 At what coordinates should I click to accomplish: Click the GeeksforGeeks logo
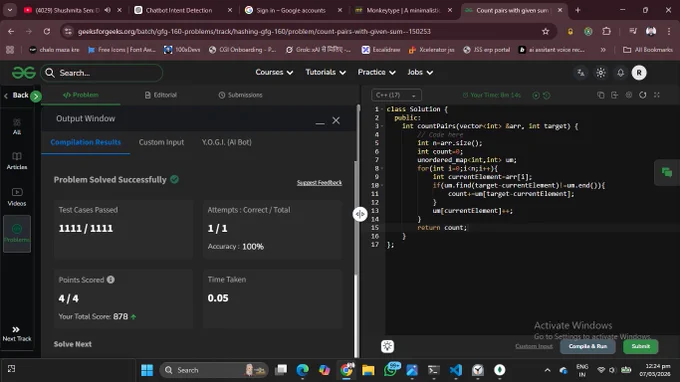point(23,73)
